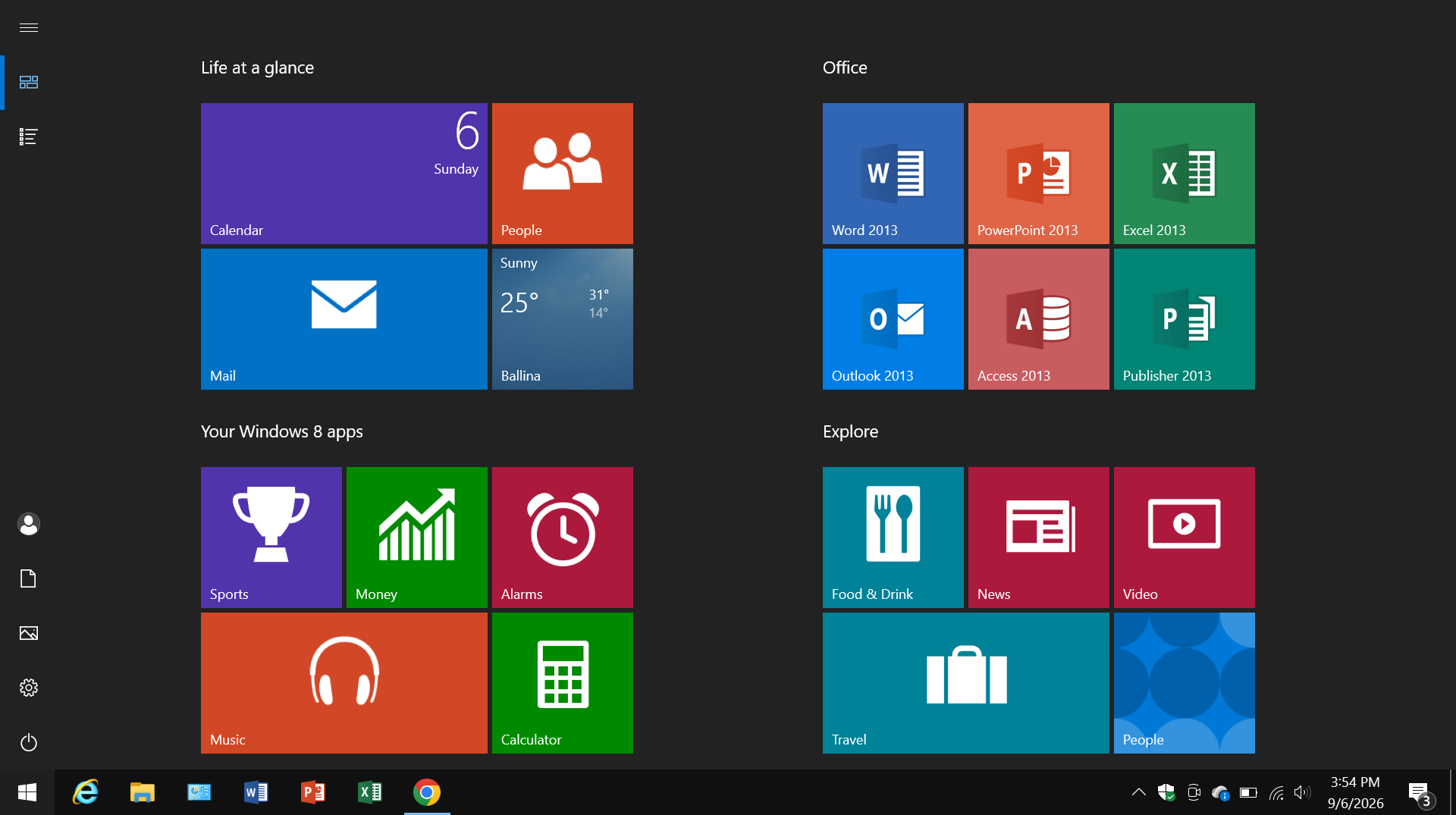Open the Money tile
The height and width of the screenshot is (815, 1456).
pyautogui.click(x=417, y=538)
